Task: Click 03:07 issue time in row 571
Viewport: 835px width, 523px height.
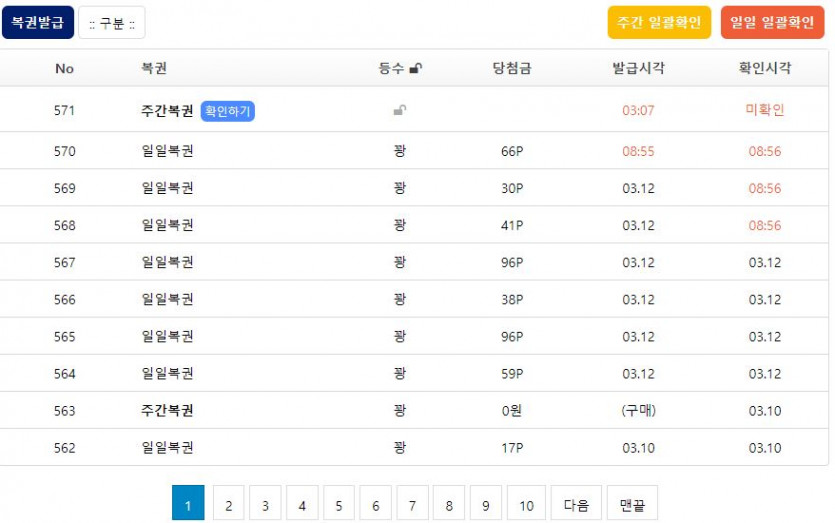Action: coord(638,110)
